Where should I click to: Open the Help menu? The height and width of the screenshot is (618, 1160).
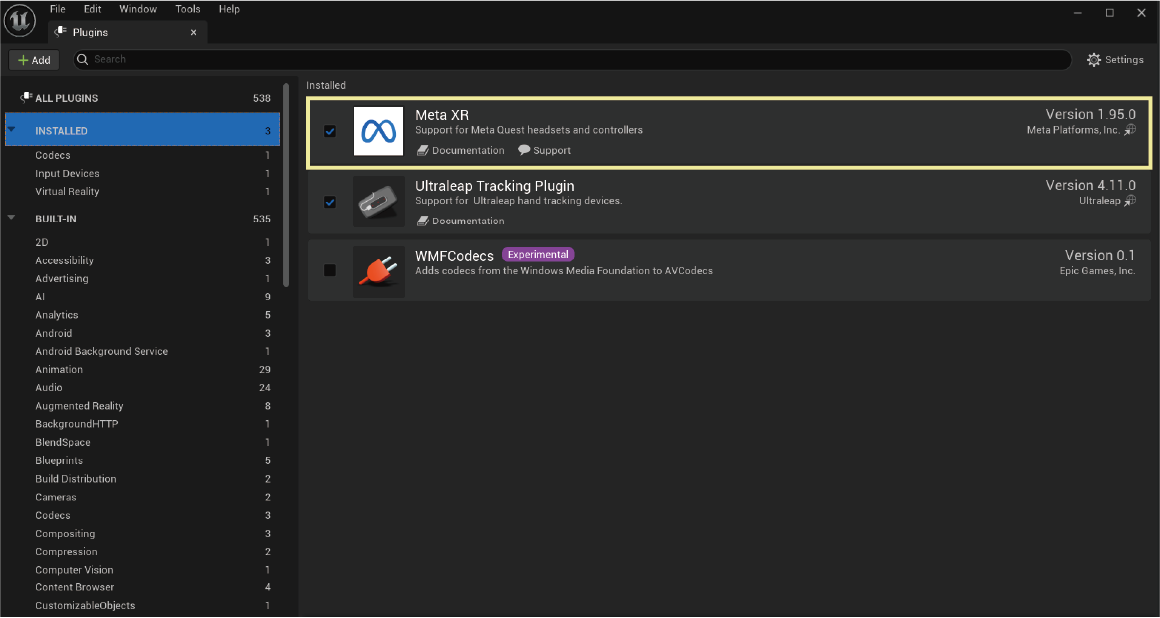coord(229,9)
